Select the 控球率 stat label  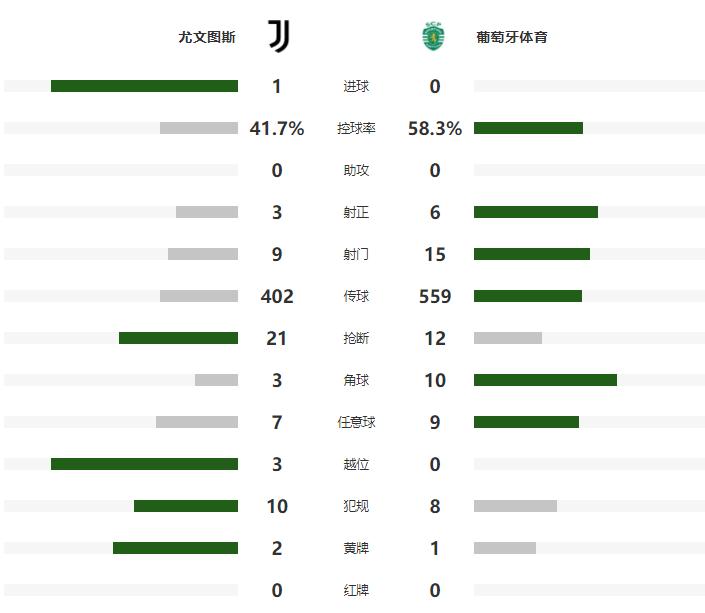click(x=356, y=129)
